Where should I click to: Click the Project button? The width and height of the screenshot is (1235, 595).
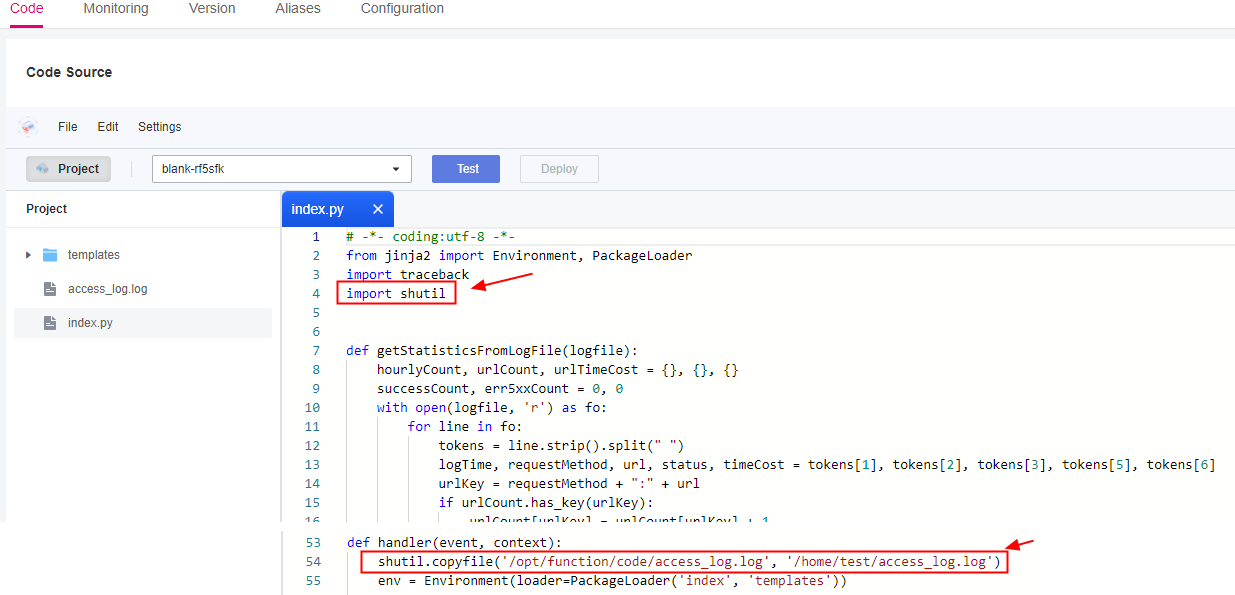[68, 169]
